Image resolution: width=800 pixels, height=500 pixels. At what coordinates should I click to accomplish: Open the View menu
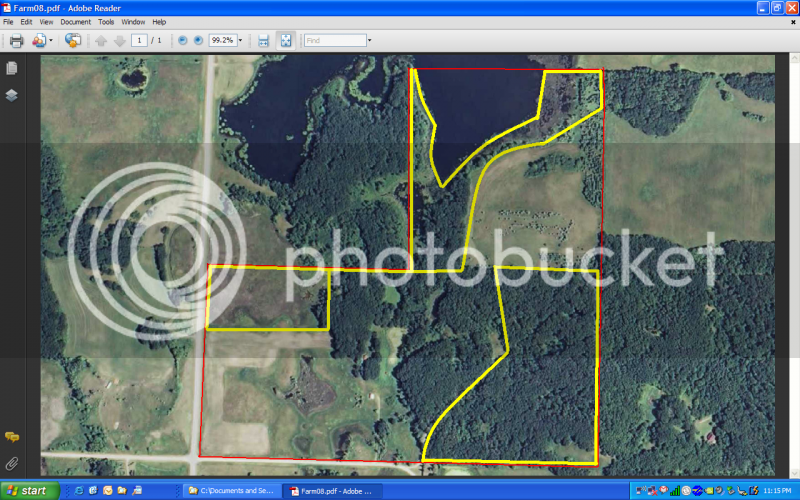46,22
